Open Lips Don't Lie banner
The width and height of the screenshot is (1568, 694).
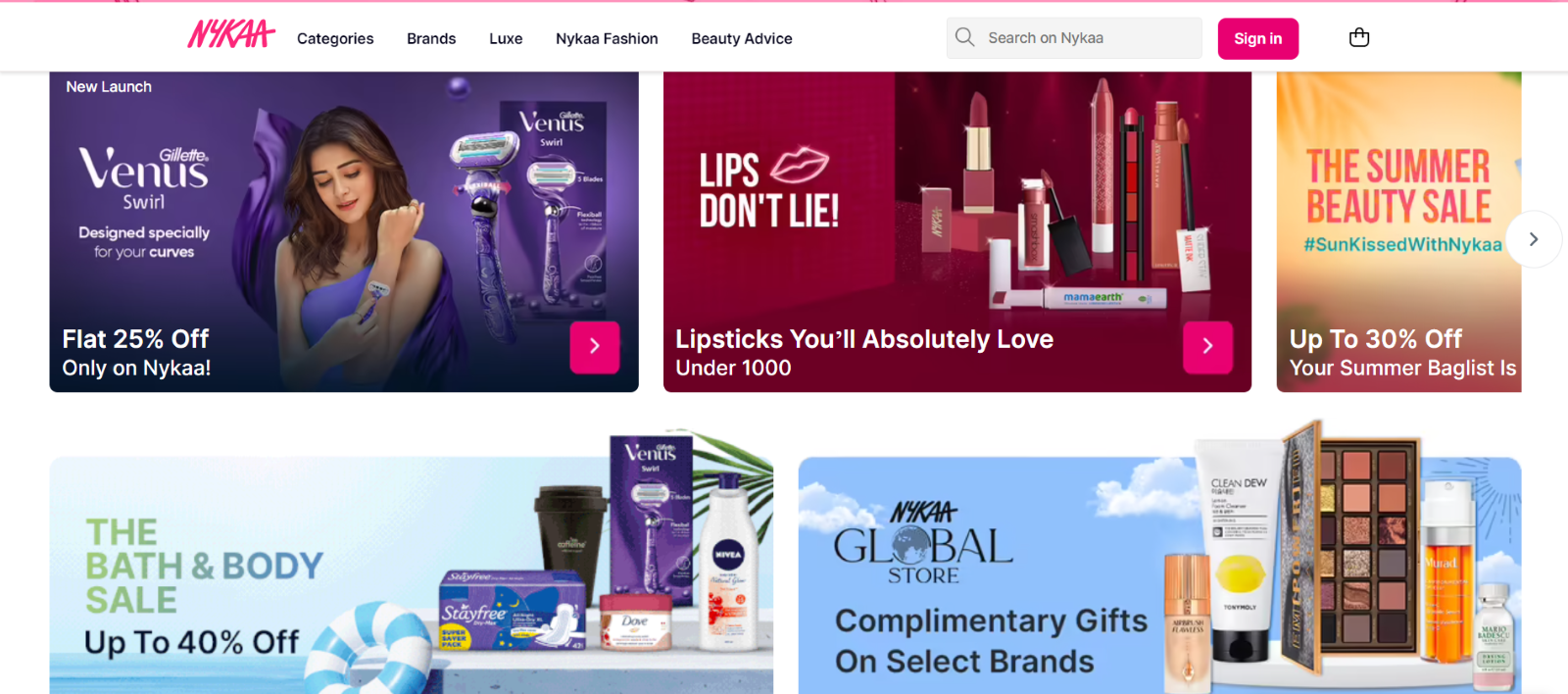point(957,231)
